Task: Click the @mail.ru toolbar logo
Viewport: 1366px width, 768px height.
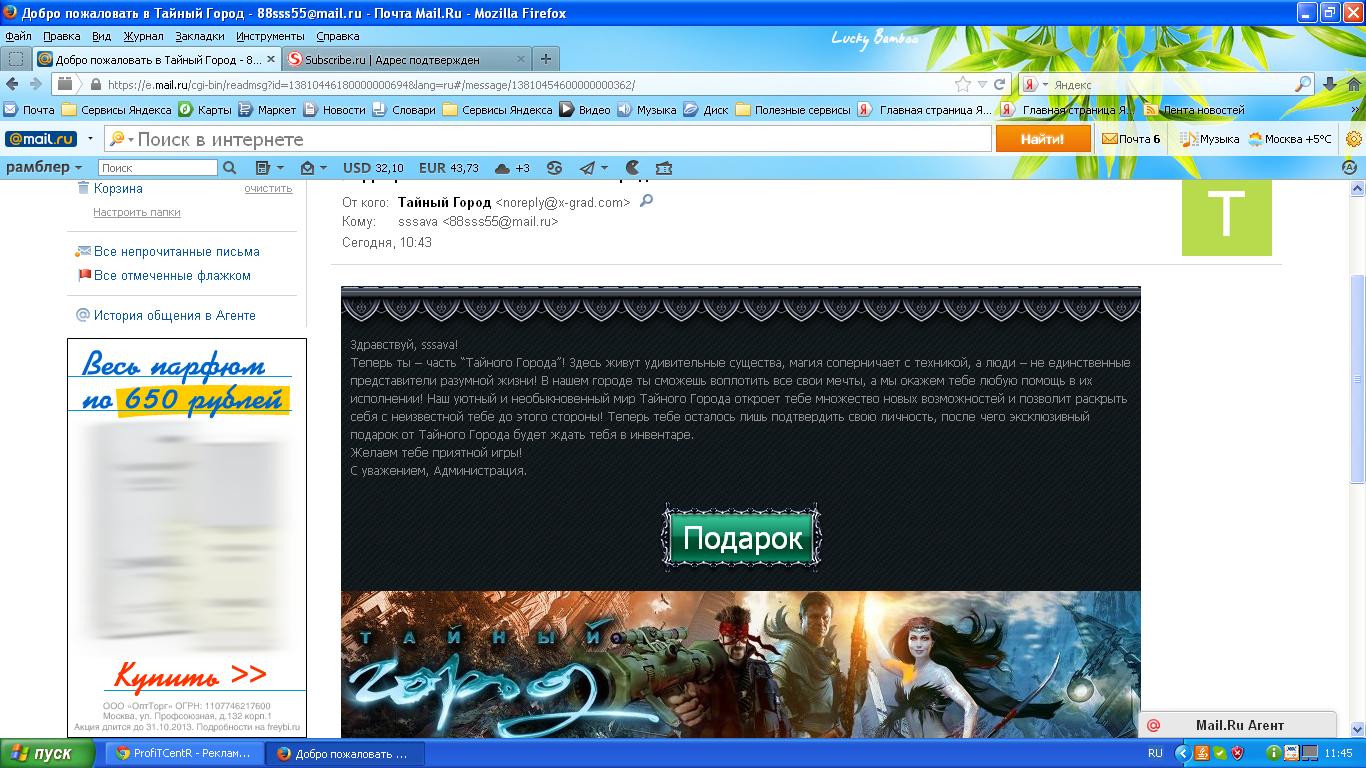Action: click(41, 139)
